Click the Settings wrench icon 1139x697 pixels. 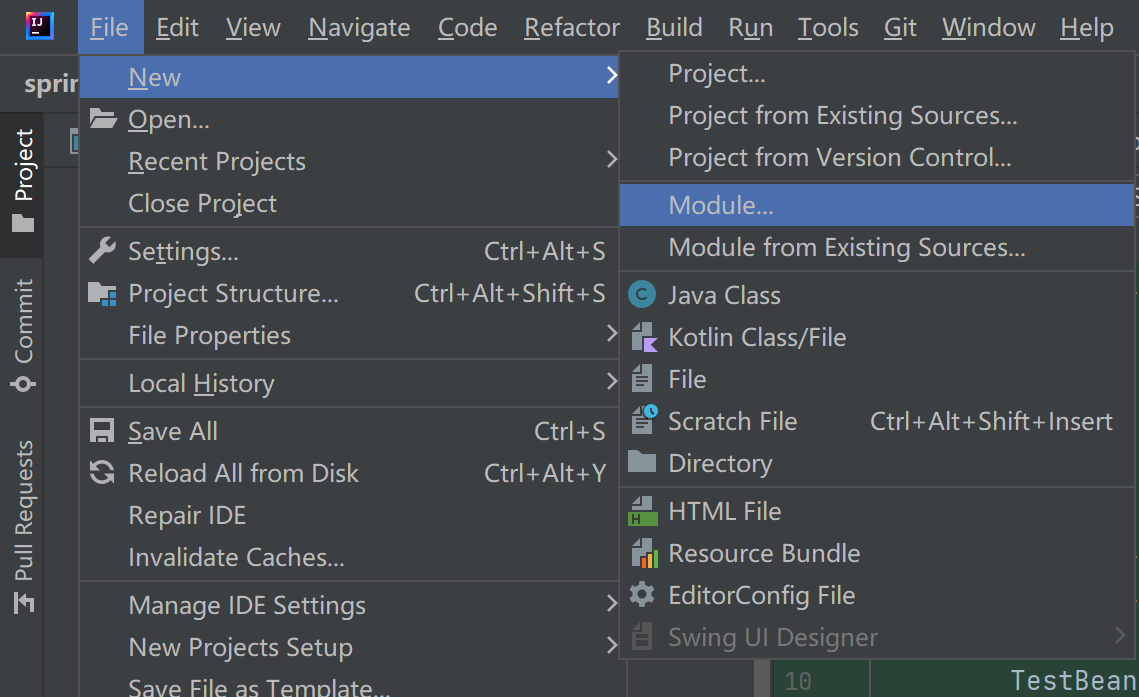[x=102, y=251]
